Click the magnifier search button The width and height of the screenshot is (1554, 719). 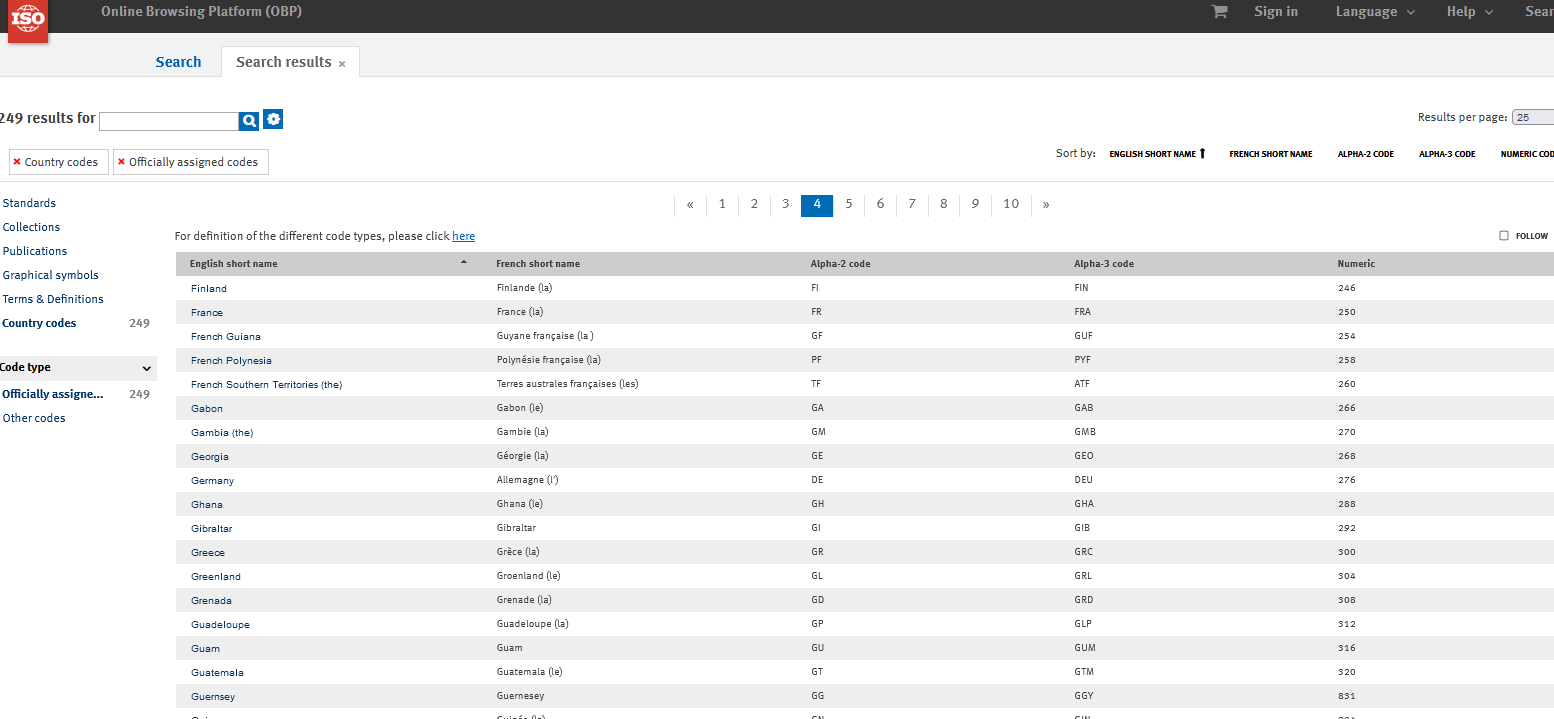[249, 120]
